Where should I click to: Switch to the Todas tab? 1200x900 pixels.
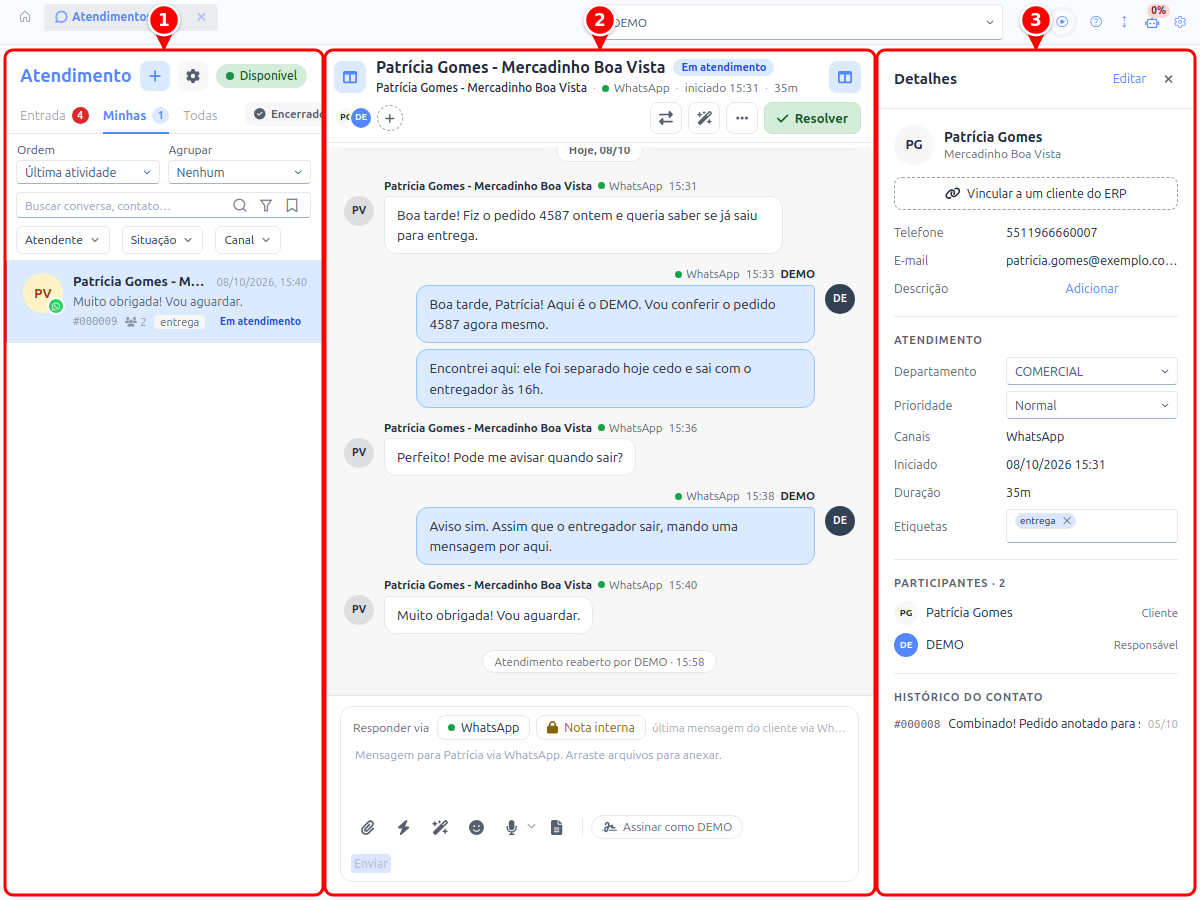click(x=200, y=115)
